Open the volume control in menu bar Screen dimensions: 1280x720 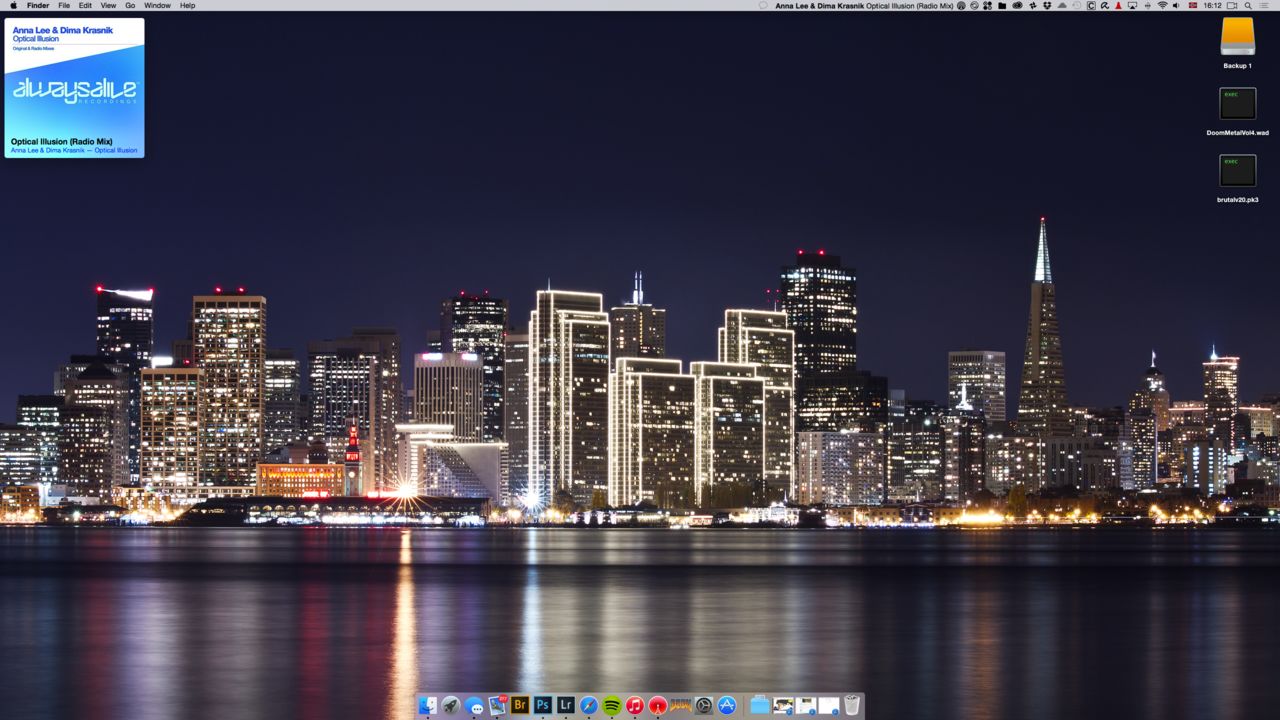(x=1177, y=6)
